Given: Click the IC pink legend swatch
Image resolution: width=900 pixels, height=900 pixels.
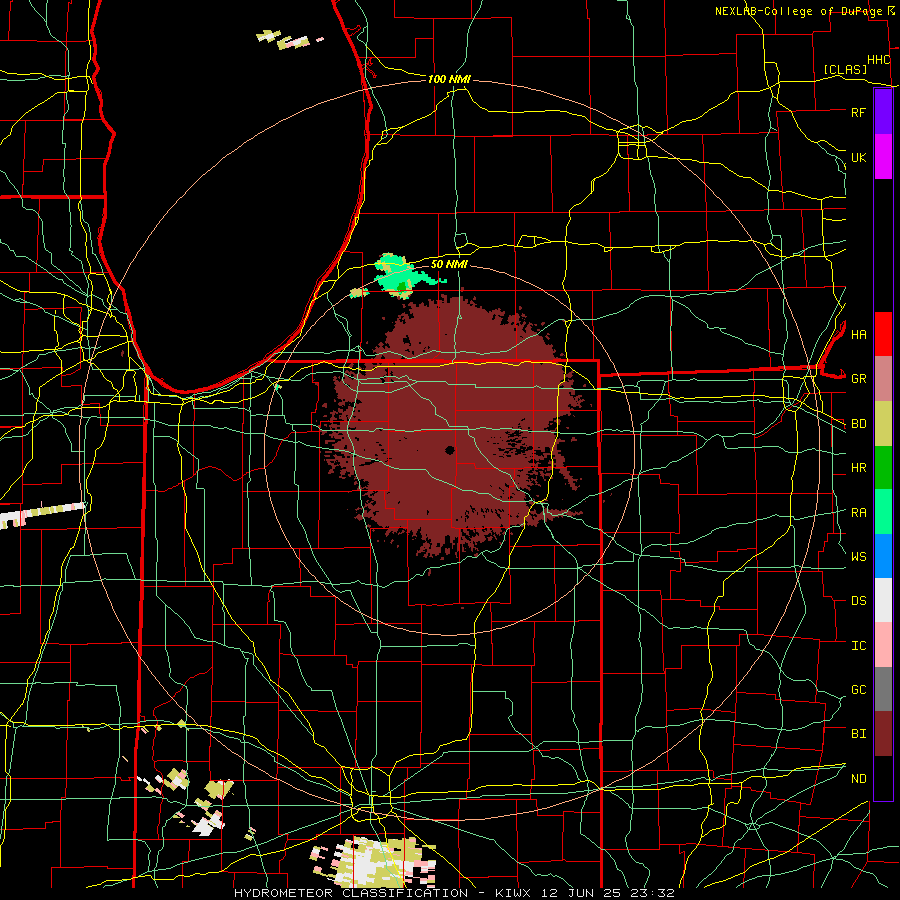Looking at the screenshot, I should pos(883,645).
